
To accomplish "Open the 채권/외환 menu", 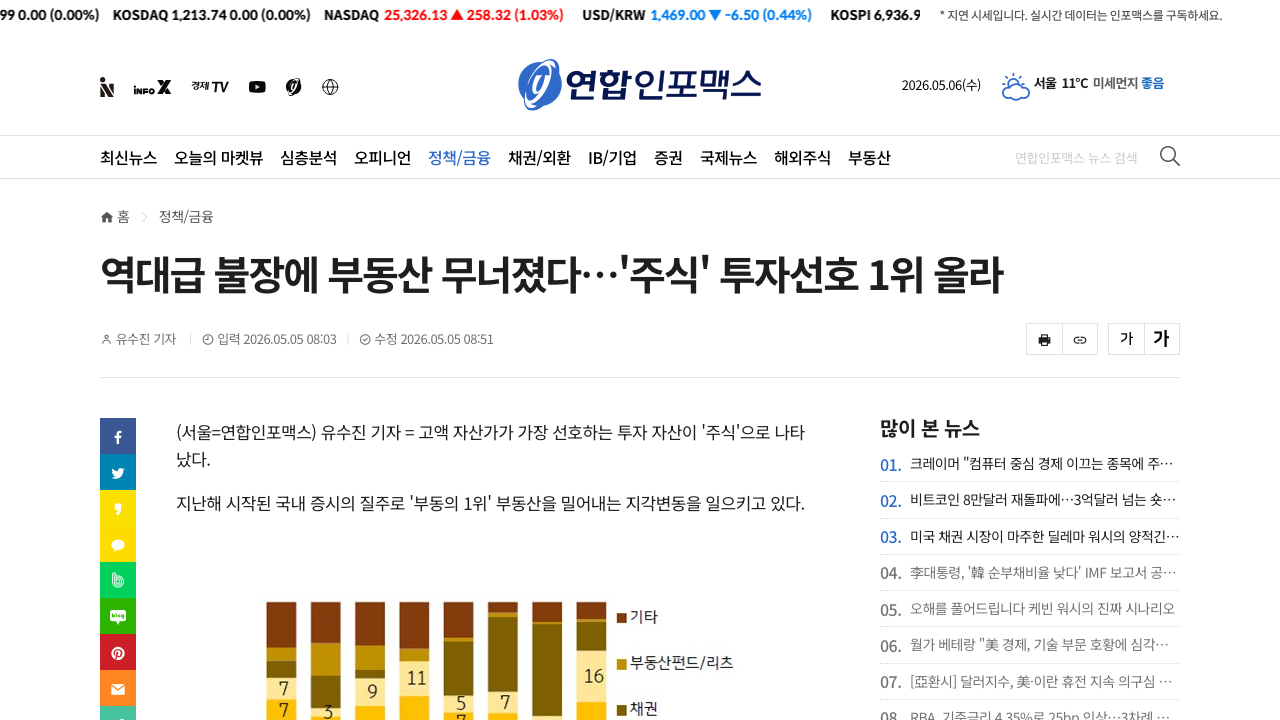I will 539,157.
